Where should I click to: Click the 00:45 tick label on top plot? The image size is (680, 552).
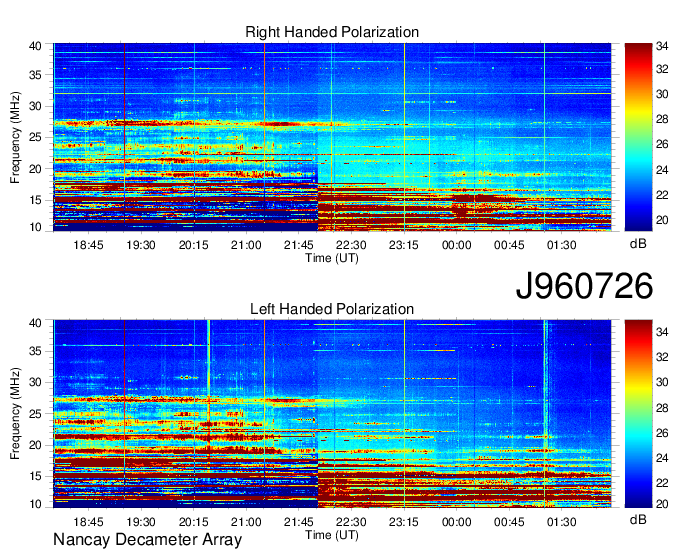509,245
